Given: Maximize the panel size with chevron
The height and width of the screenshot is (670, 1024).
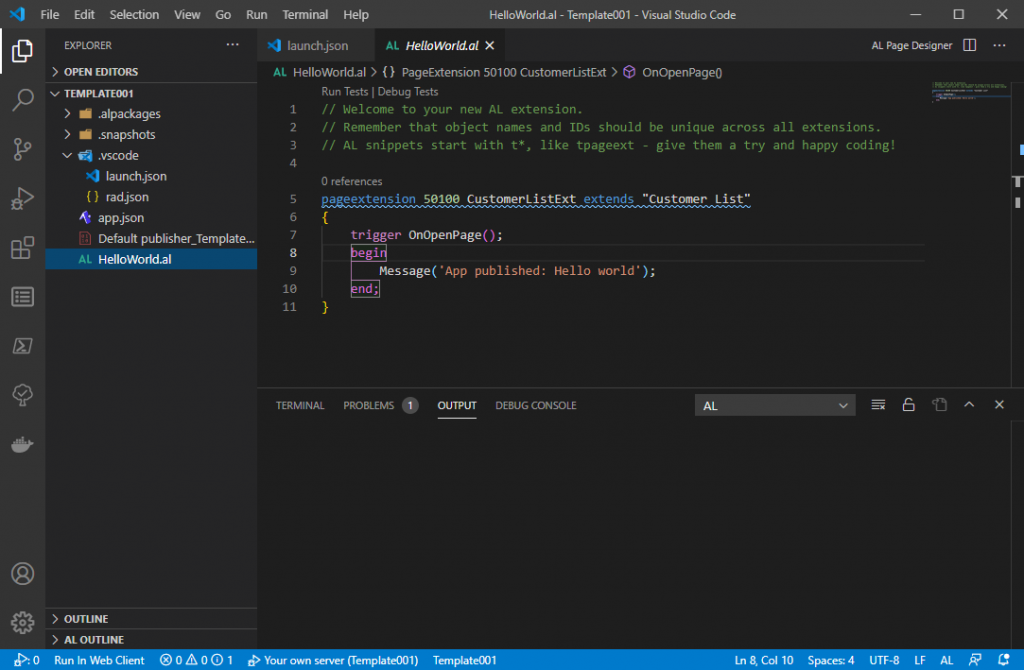Looking at the screenshot, I should pyautogui.click(x=969, y=405).
